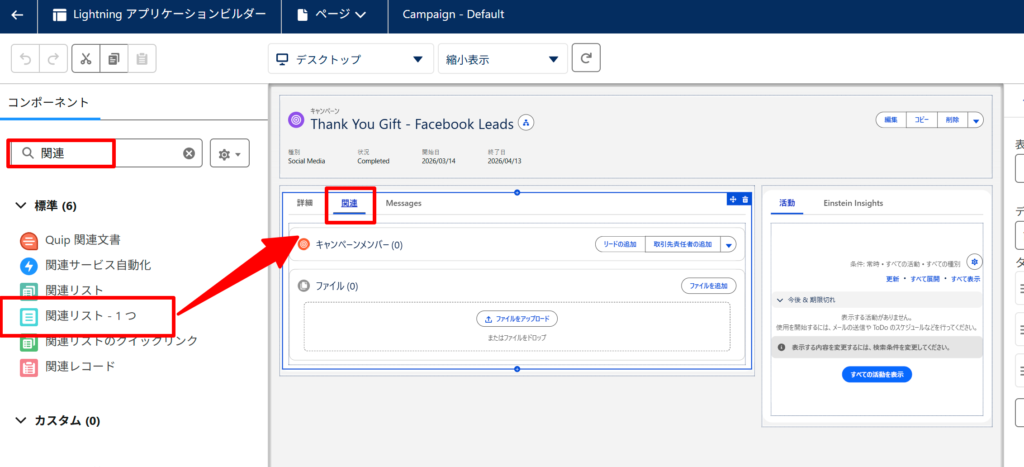Click the undo arrow button
This screenshot has width=1024, height=467.
click(x=25, y=59)
